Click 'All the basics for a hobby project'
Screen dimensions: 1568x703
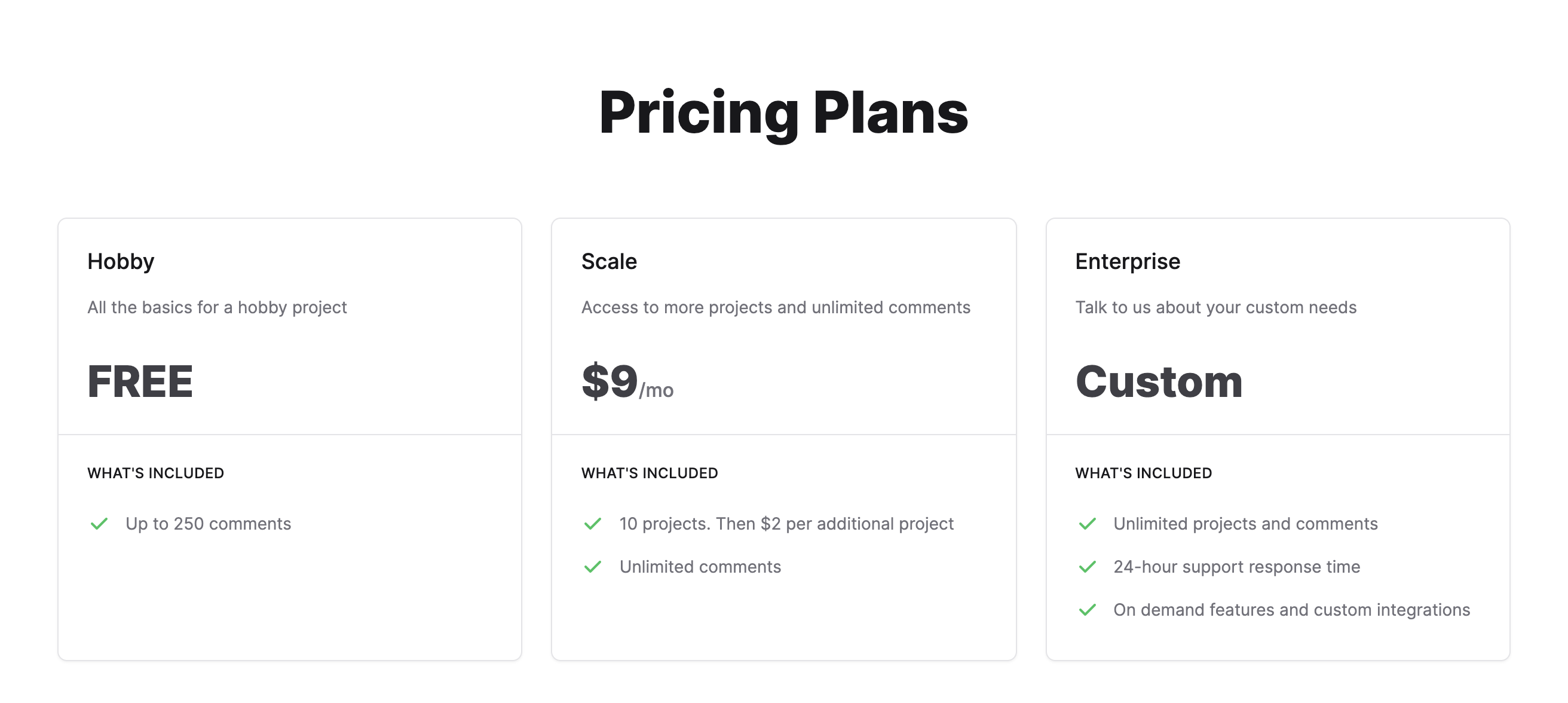pos(217,307)
